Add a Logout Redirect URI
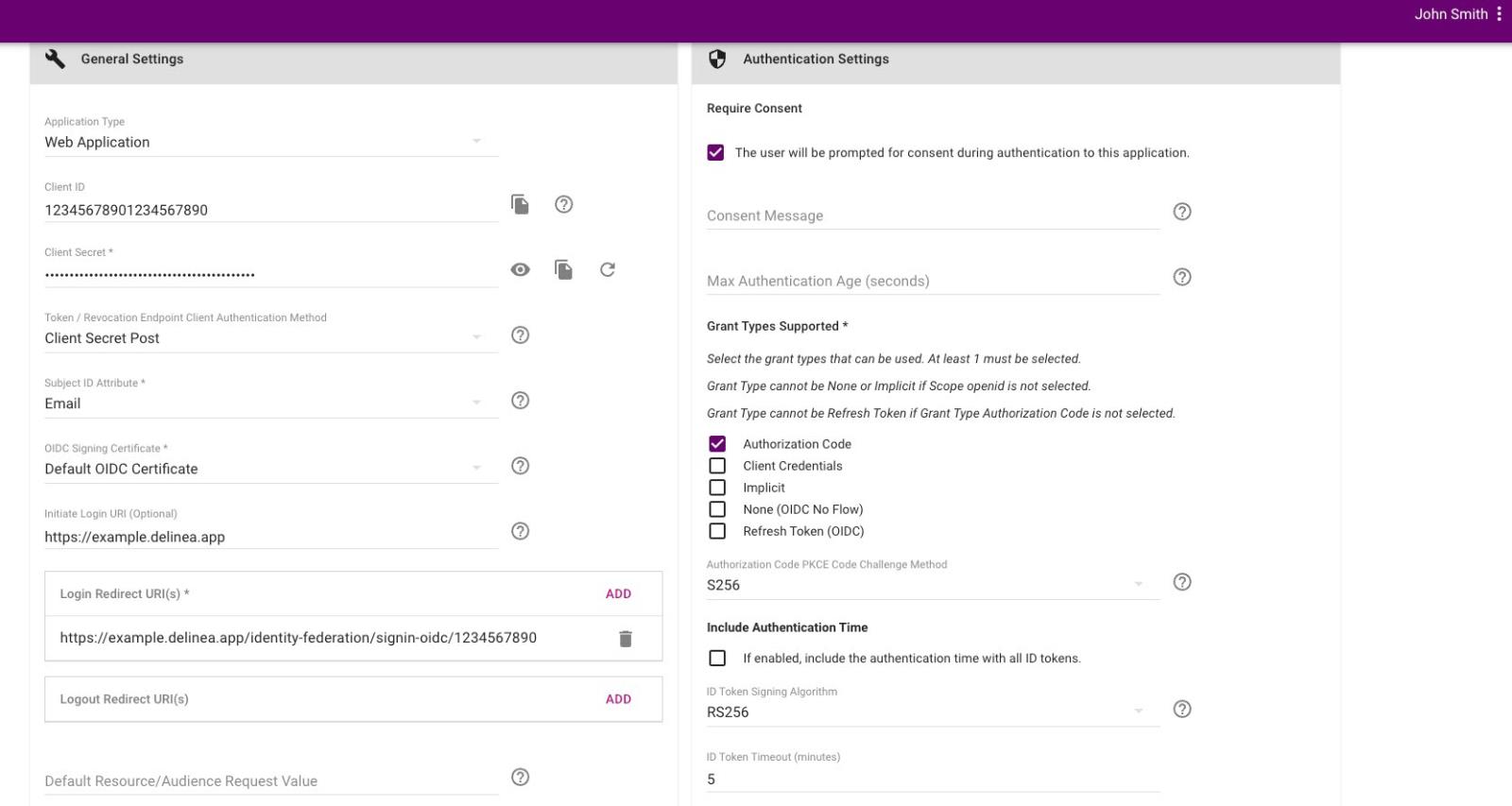This screenshot has width=1512, height=806. pos(618,699)
